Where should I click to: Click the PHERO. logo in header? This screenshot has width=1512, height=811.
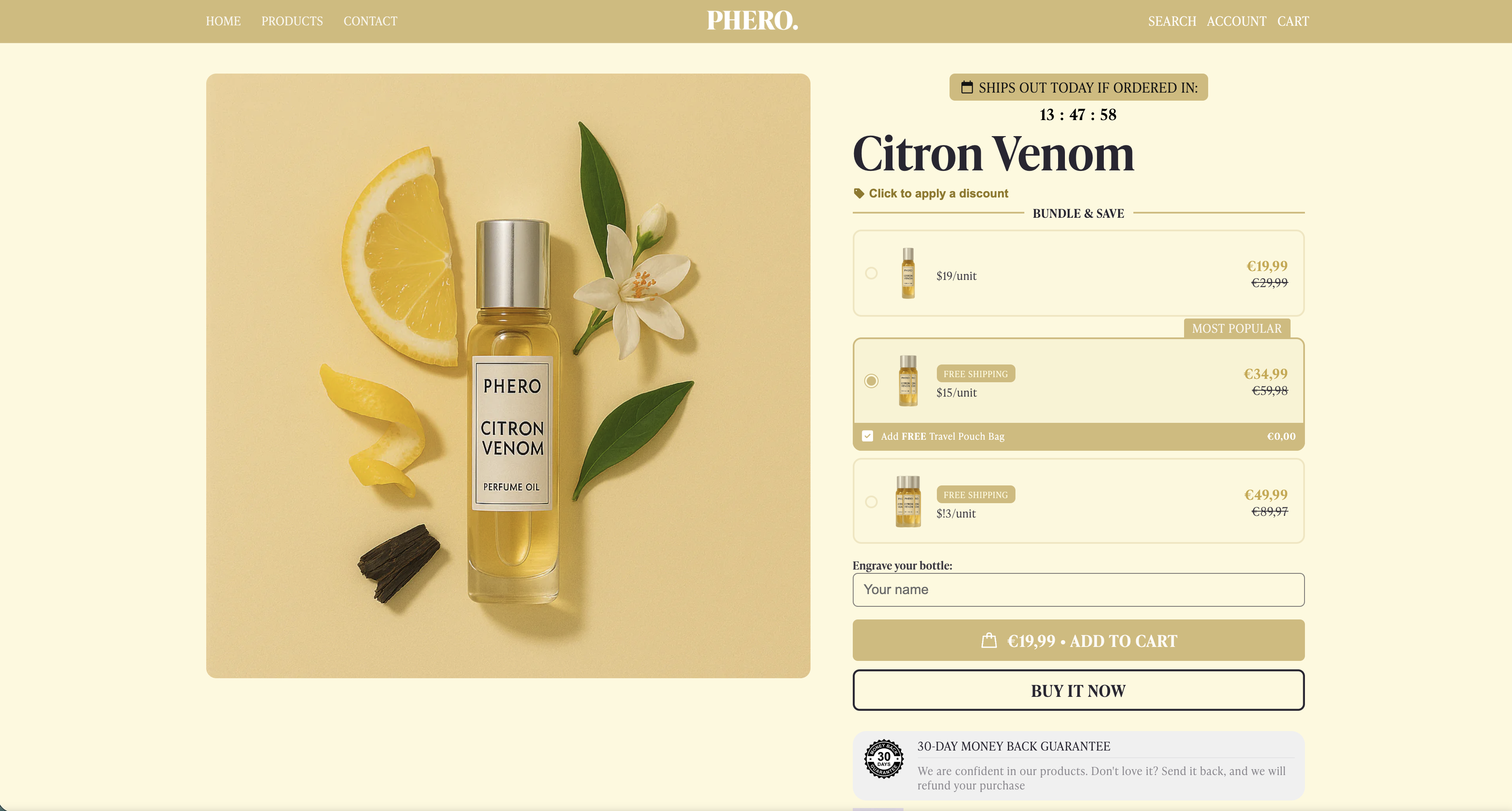753,21
